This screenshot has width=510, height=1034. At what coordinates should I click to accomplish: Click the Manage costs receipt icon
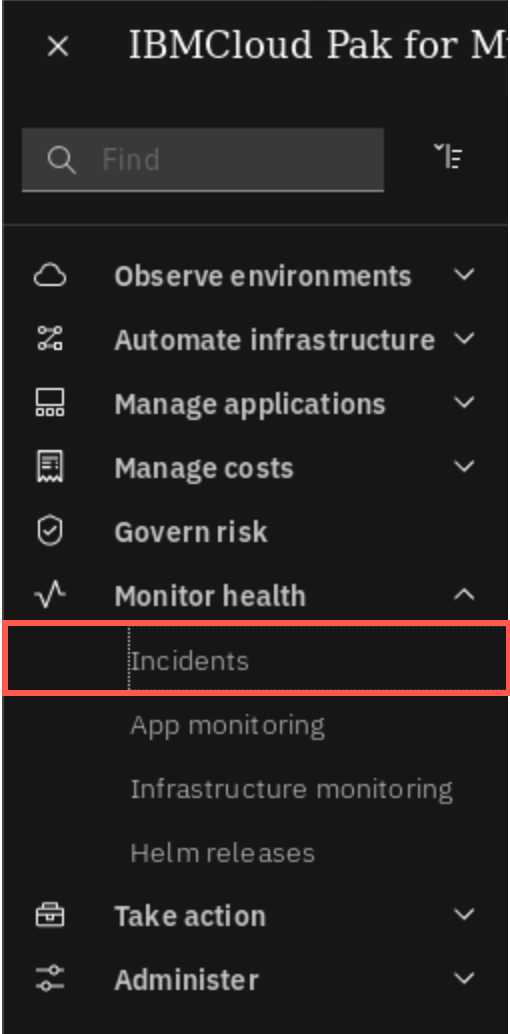[50, 467]
